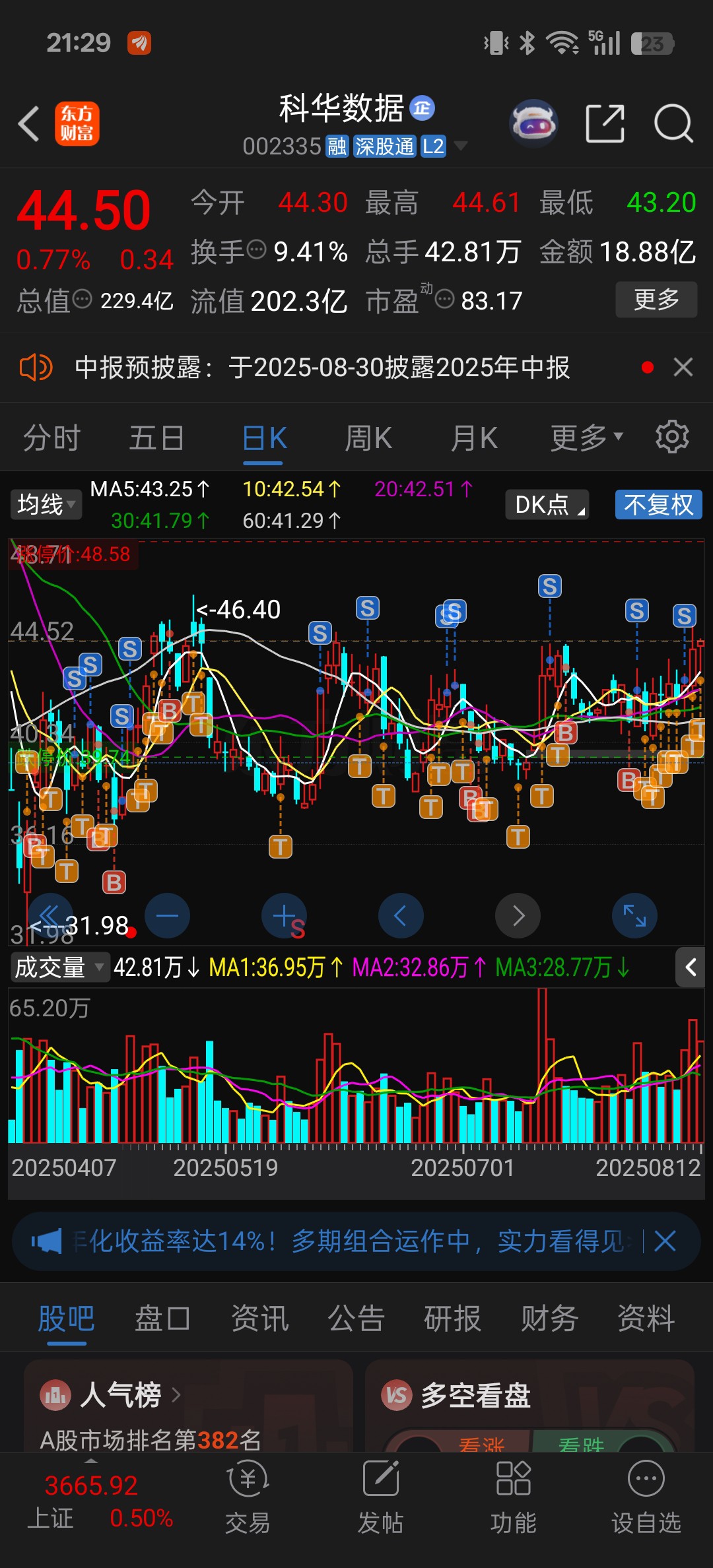Image resolution: width=713 pixels, height=1568 pixels.
Task: Tap the share export icon
Action: 605,123
